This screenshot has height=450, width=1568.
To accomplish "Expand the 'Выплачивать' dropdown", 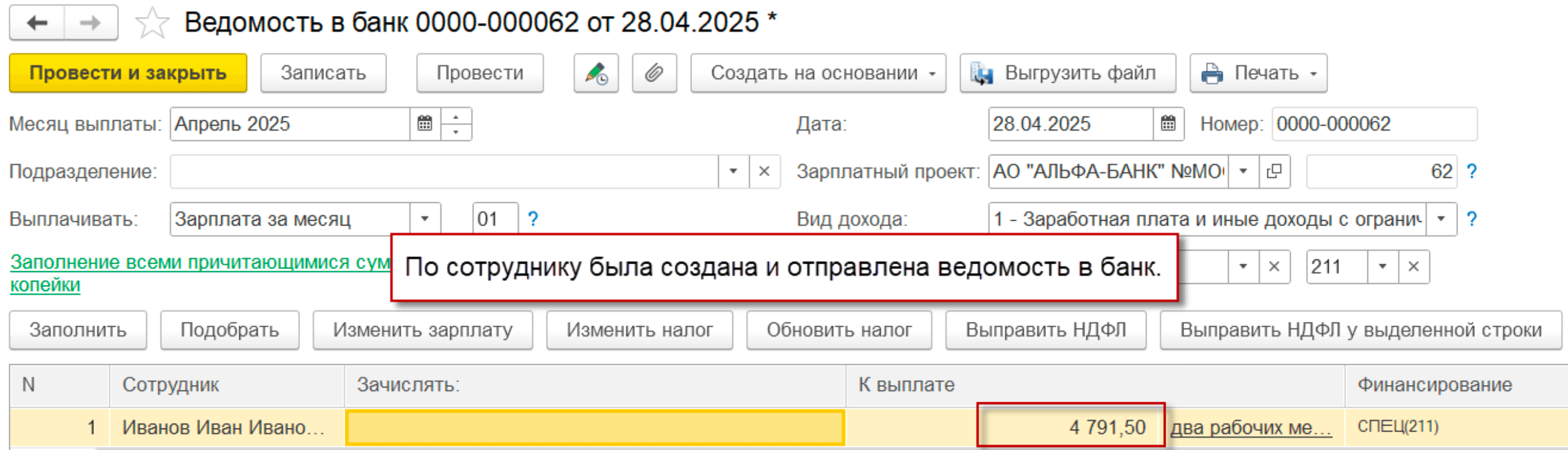I will tap(425, 219).
